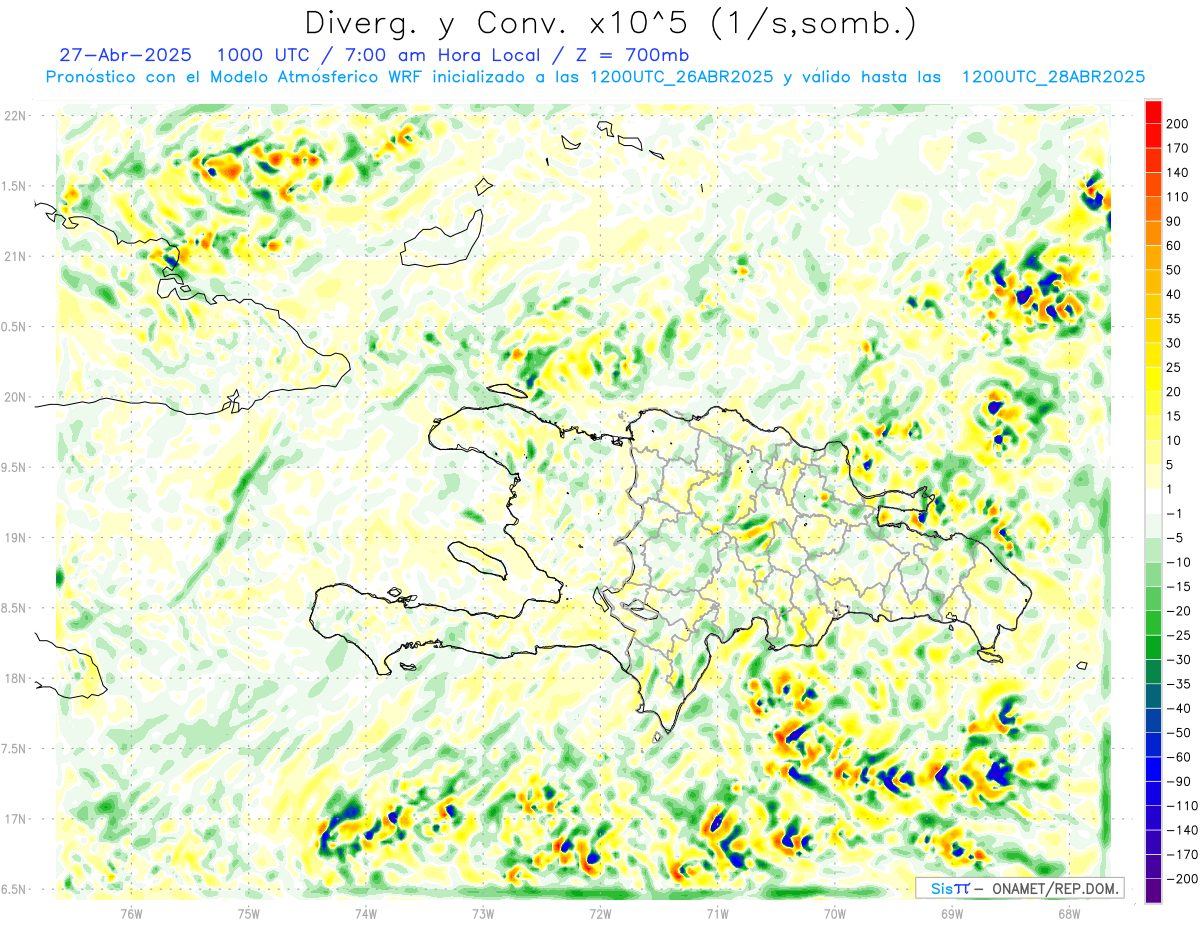Click the '-50' colorbar value
Screen dimensions: 1200x927
pyautogui.click(x=1180, y=733)
